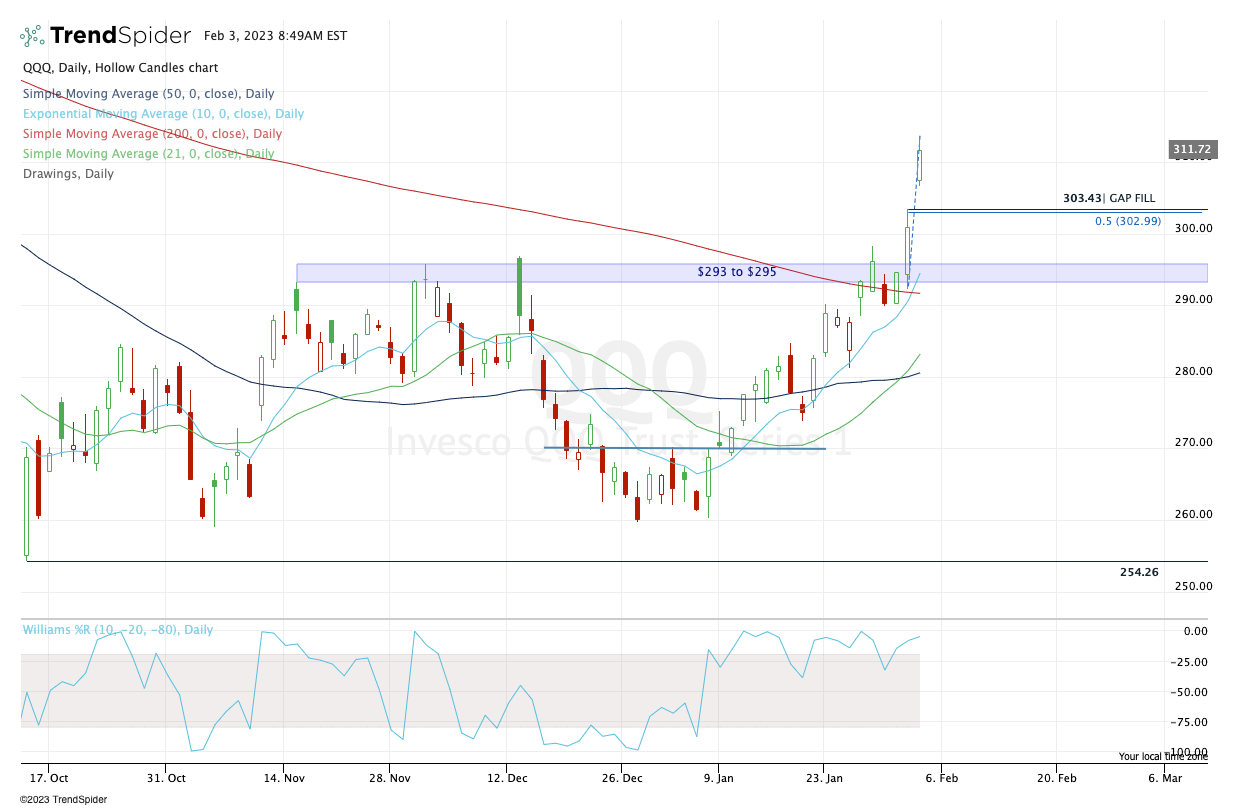This screenshot has width=1238, height=809.
Task: Click the TrendSpider logo icon
Action: tap(32, 36)
